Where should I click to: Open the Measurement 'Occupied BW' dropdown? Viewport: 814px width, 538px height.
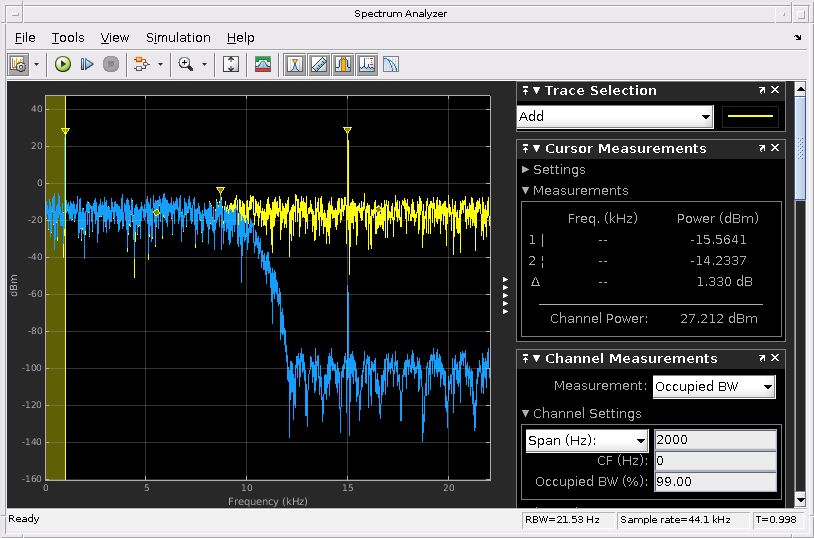[714, 387]
